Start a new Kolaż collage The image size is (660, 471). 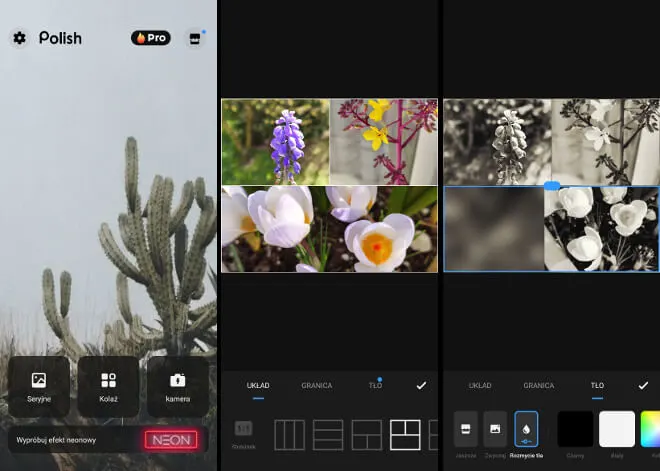pos(108,386)
